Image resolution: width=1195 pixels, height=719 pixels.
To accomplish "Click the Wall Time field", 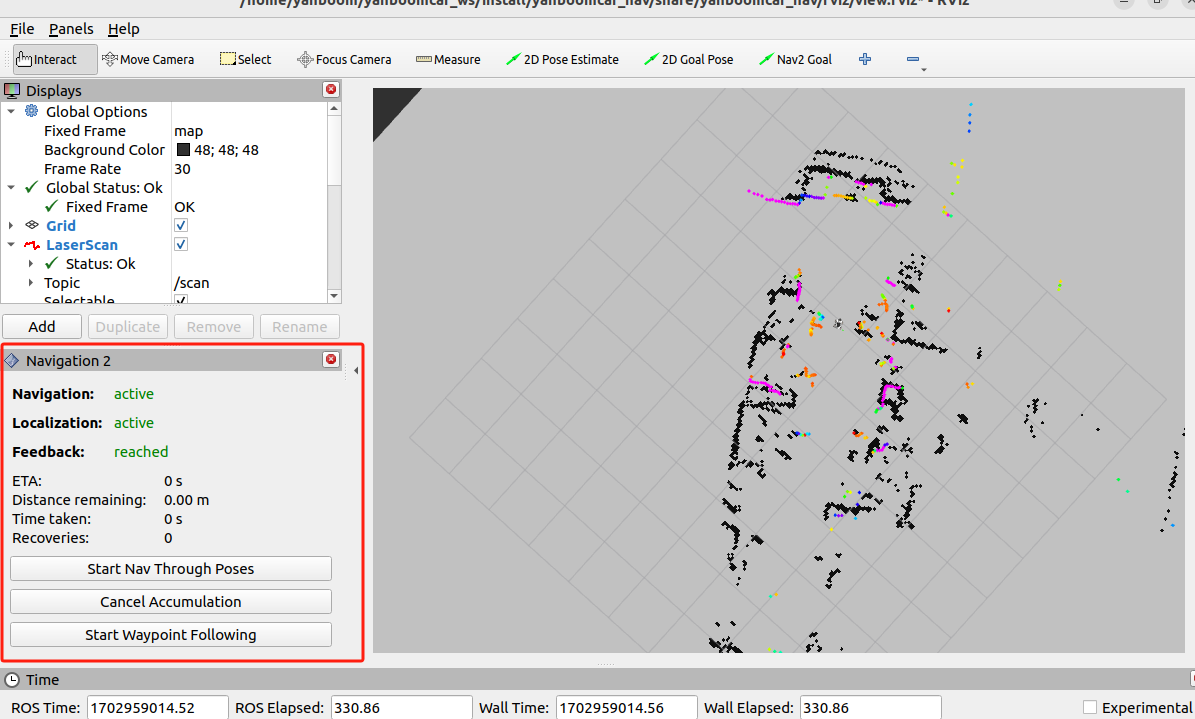I will tap(626, 708).
